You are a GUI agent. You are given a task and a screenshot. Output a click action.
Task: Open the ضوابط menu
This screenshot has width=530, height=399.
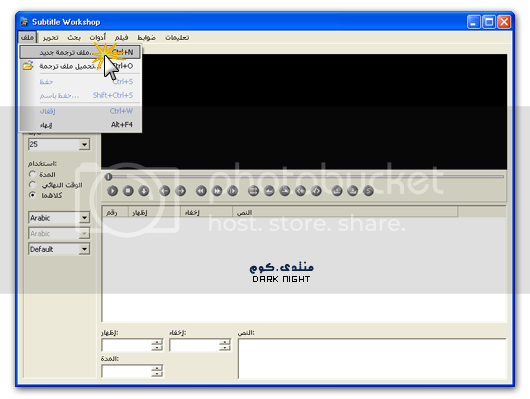[x=146, y=38]
